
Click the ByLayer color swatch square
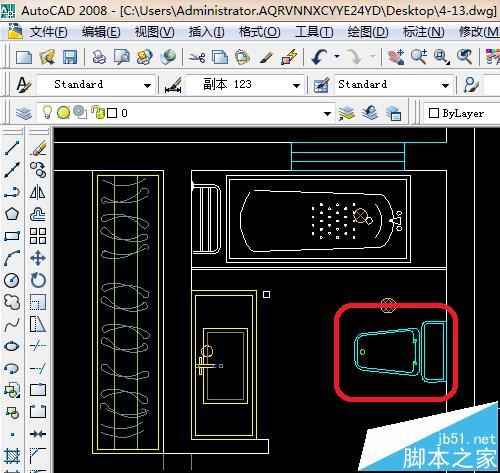click(434, 113)
